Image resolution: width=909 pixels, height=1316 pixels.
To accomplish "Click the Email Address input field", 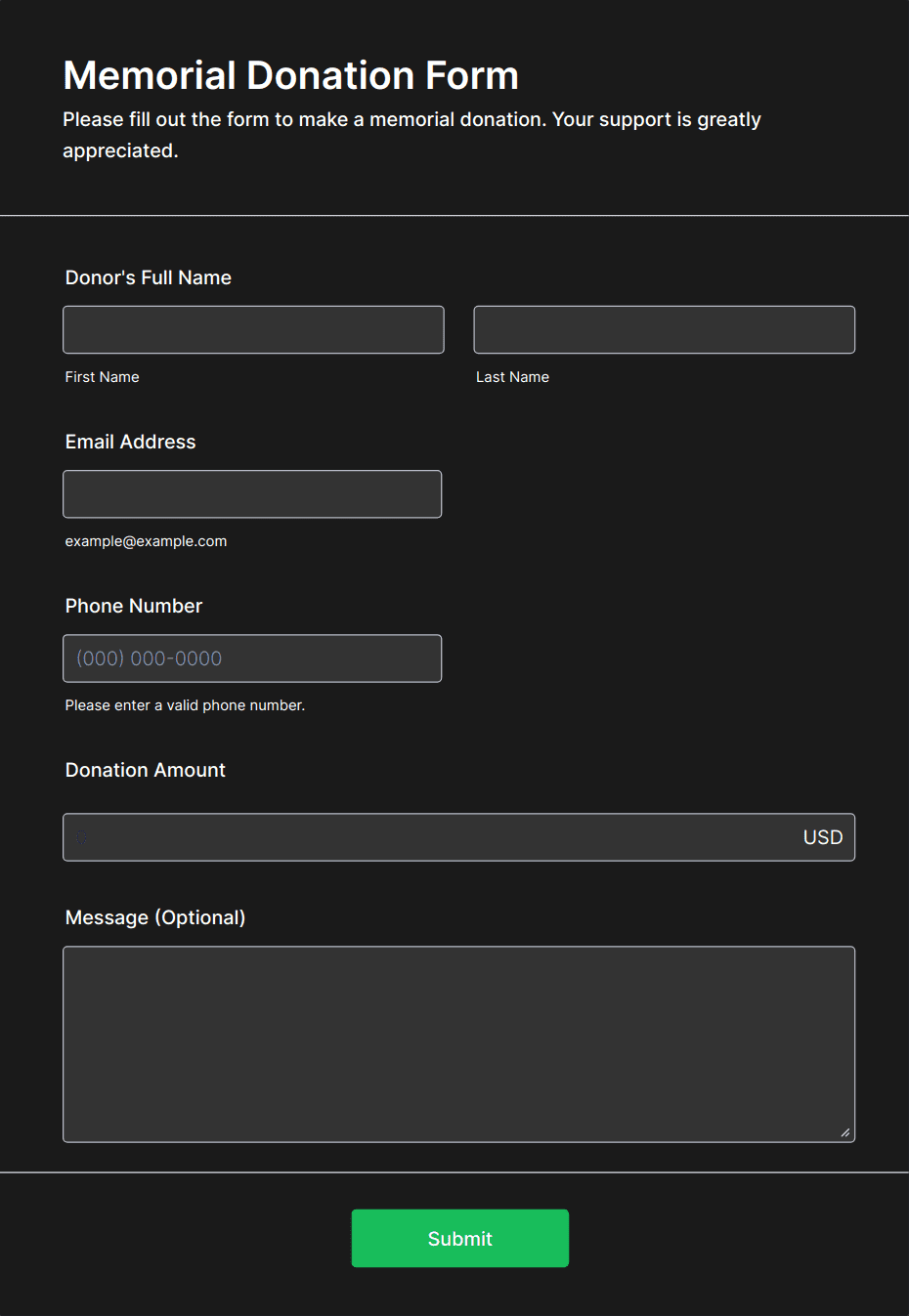I will click(x=252, y=494).
